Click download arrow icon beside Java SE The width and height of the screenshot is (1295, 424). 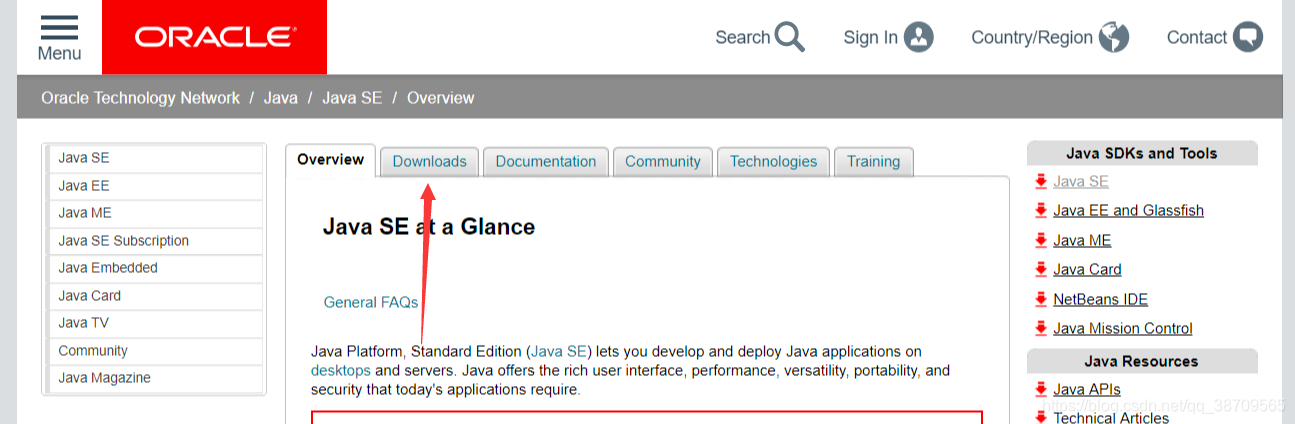click(1041, 182)
